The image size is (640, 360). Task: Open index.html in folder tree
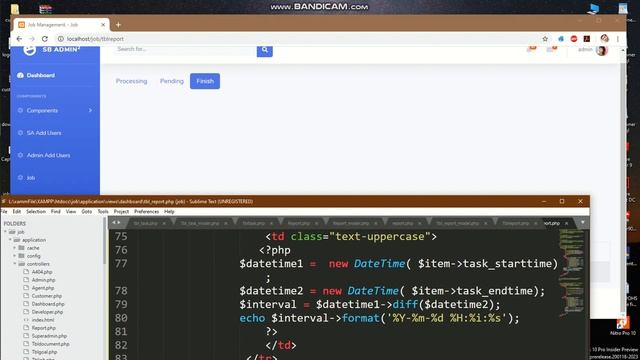(x=43, y=320)
